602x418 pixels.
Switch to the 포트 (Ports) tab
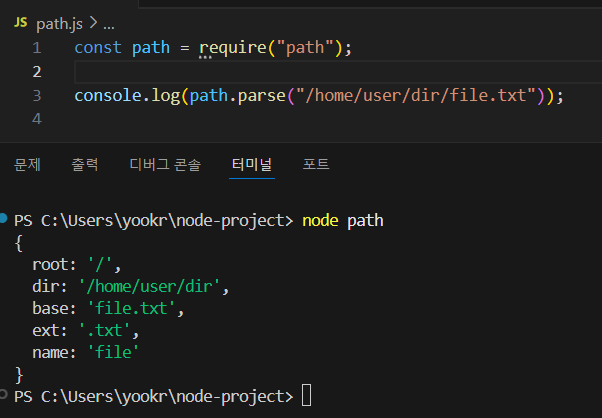click(x=316, y=165)
